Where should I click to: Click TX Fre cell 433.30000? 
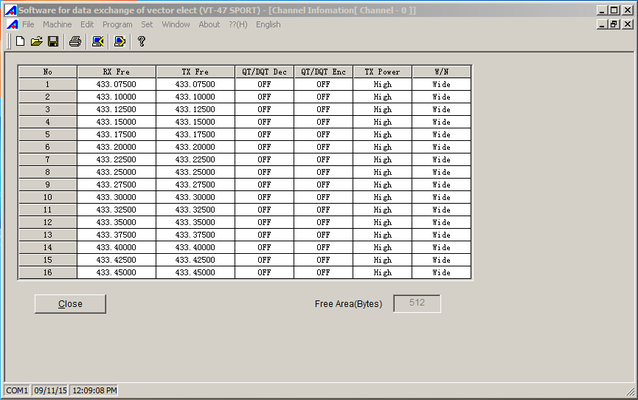pos(195,197)
